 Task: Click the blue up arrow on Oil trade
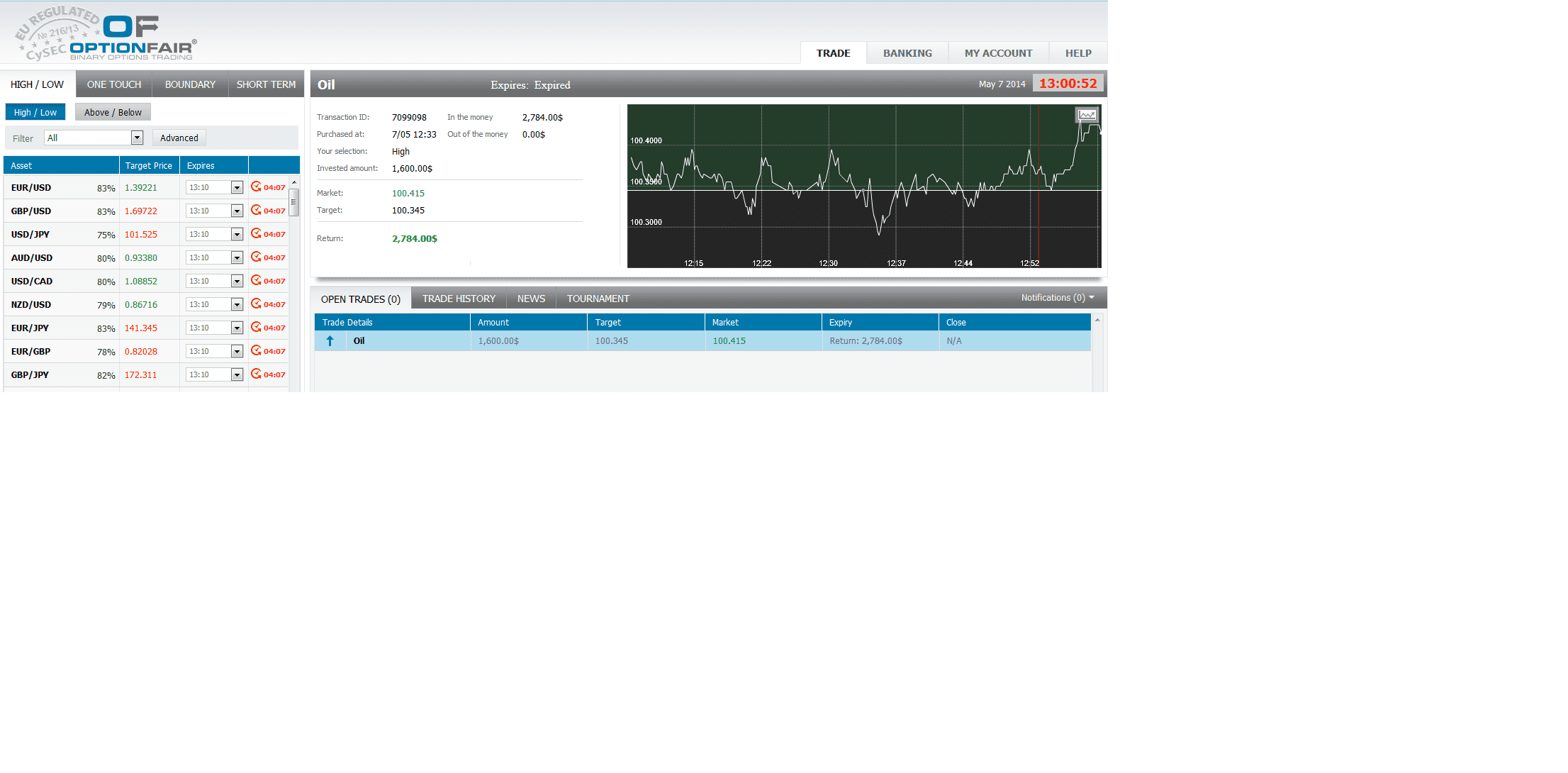pyautogui.click(x=330, y=341)
